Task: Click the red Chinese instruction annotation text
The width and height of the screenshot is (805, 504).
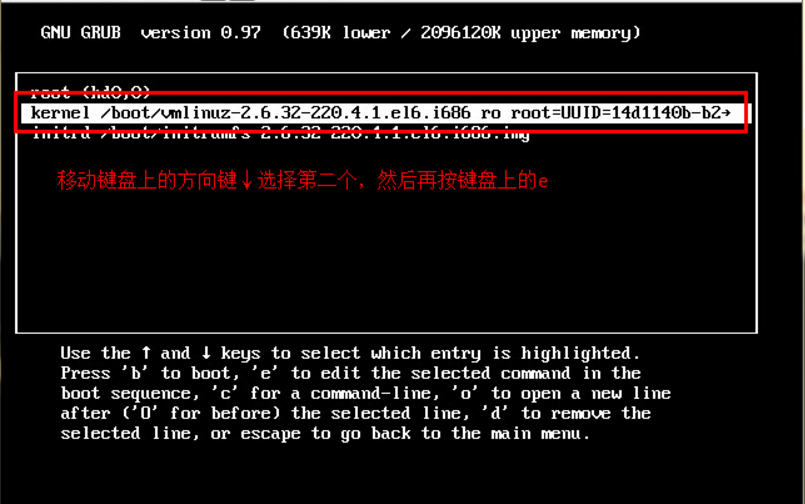Action: click(x=302, y=181)
